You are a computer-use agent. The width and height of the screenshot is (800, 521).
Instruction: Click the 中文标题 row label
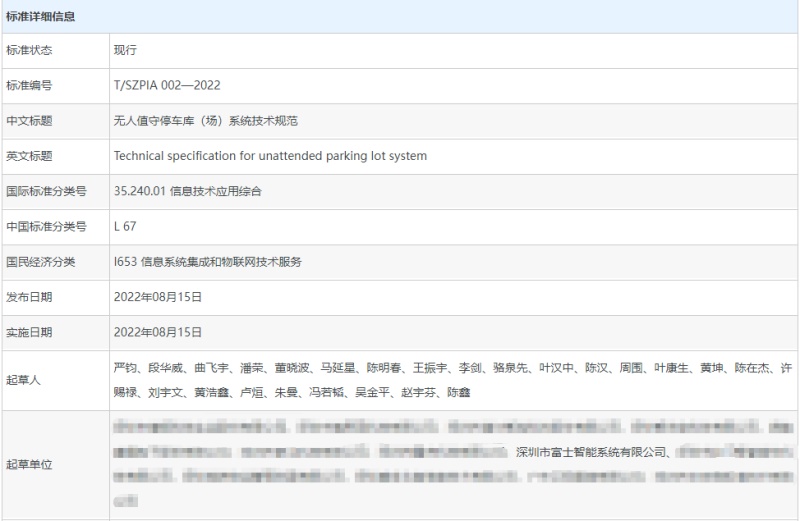click(29, 121)
